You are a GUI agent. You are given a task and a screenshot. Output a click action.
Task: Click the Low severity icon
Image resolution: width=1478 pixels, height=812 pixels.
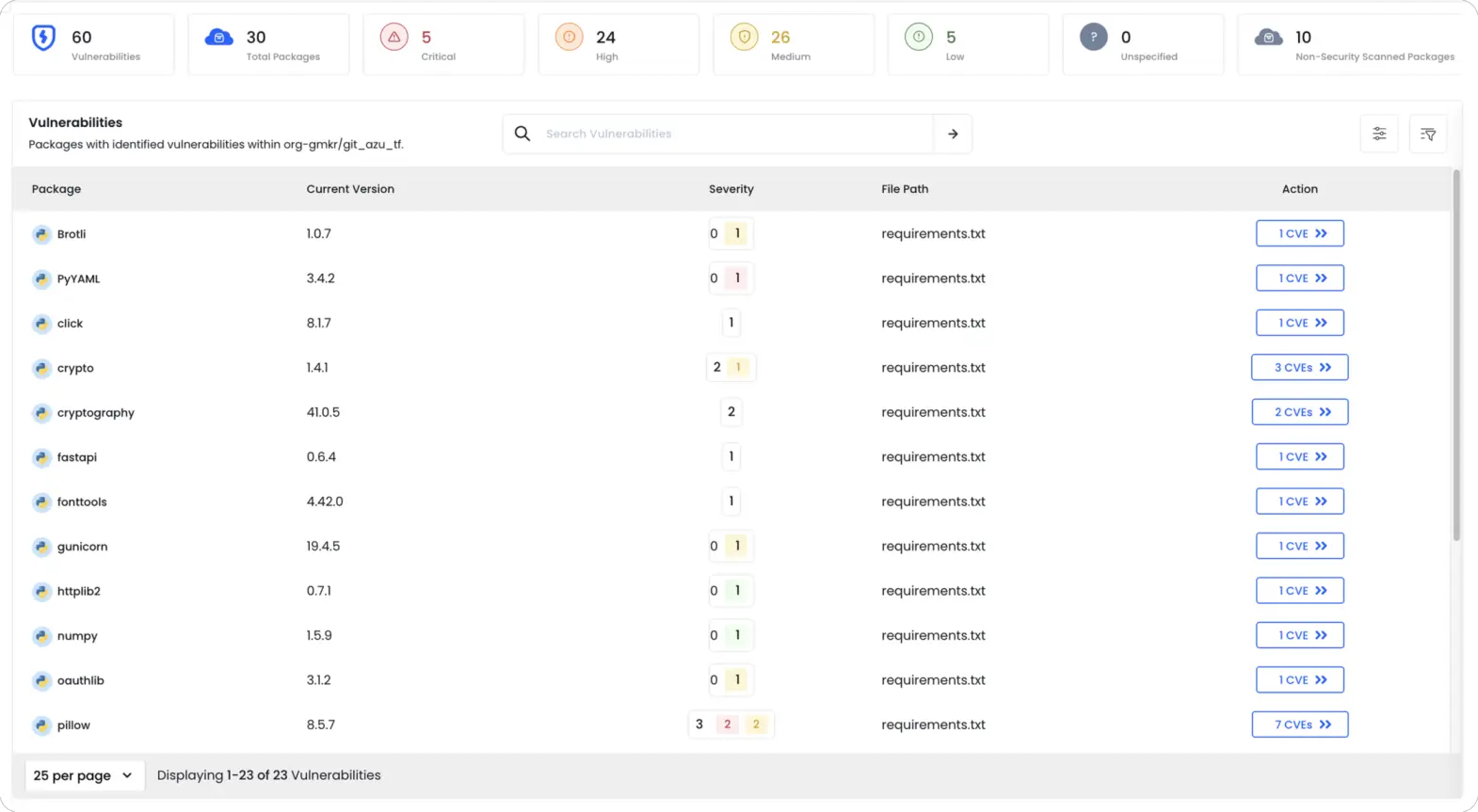(x=919, y=38)
